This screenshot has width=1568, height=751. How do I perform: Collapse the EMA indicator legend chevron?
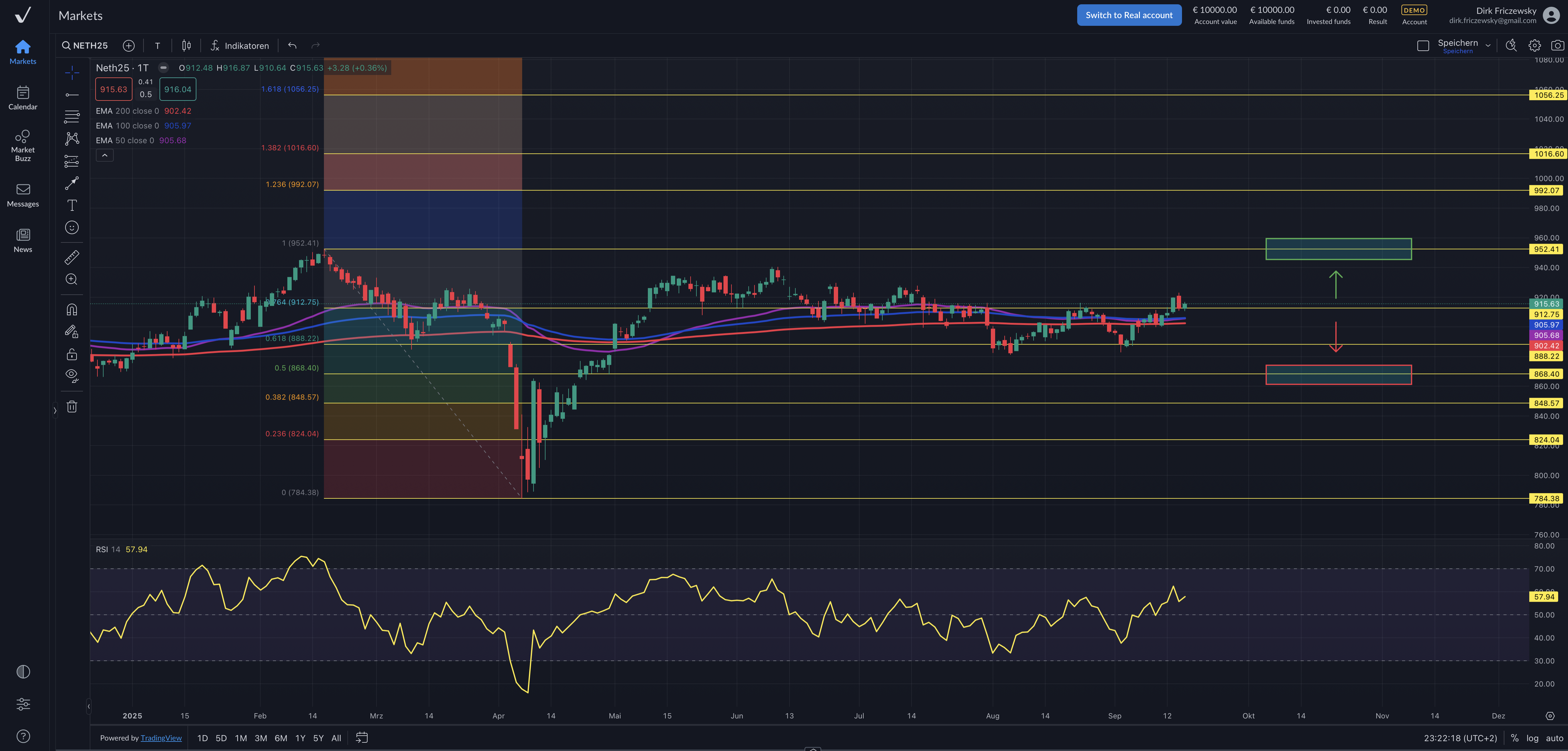click(105, 155)
